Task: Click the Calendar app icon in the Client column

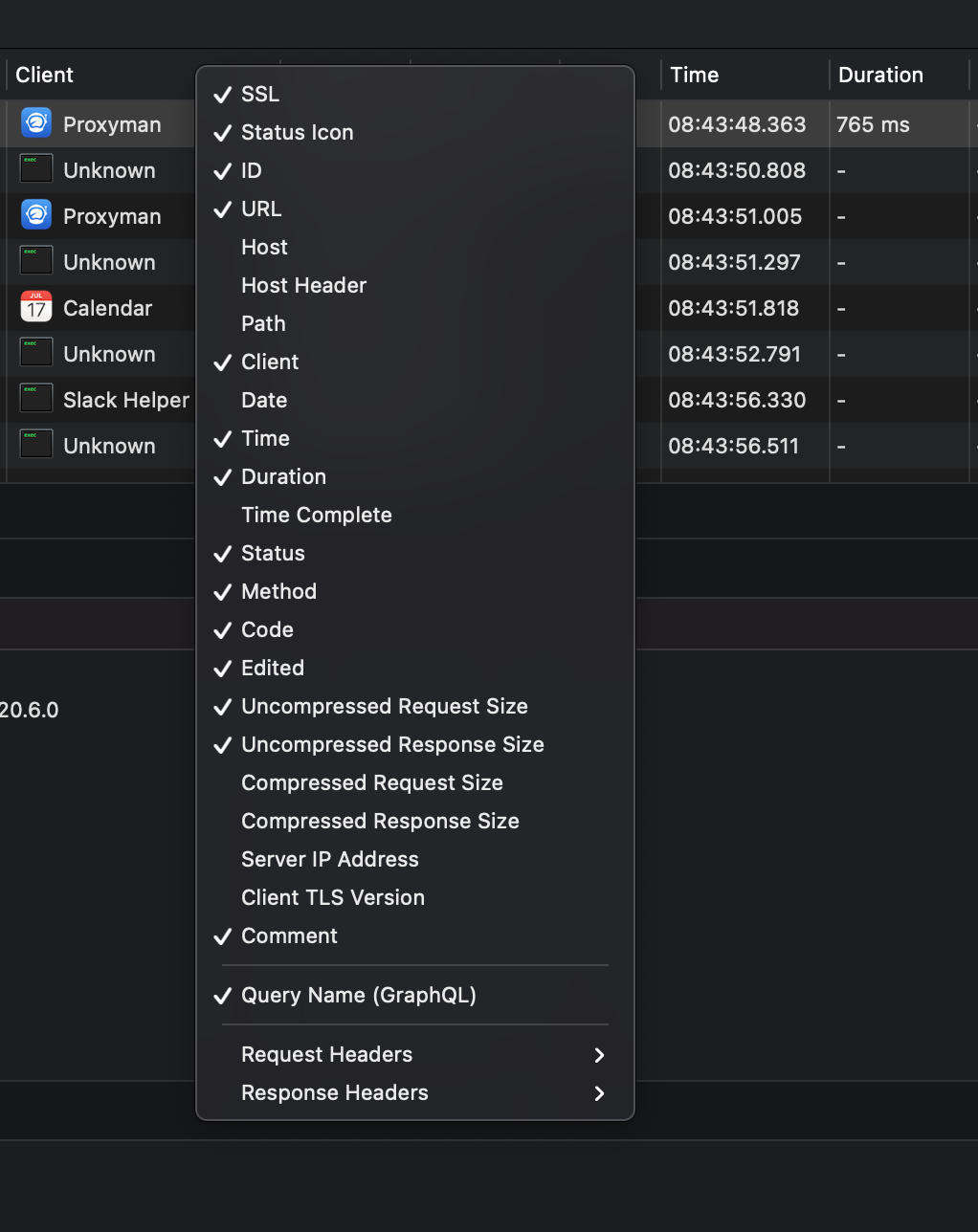Action: click(x=35, y=306)
